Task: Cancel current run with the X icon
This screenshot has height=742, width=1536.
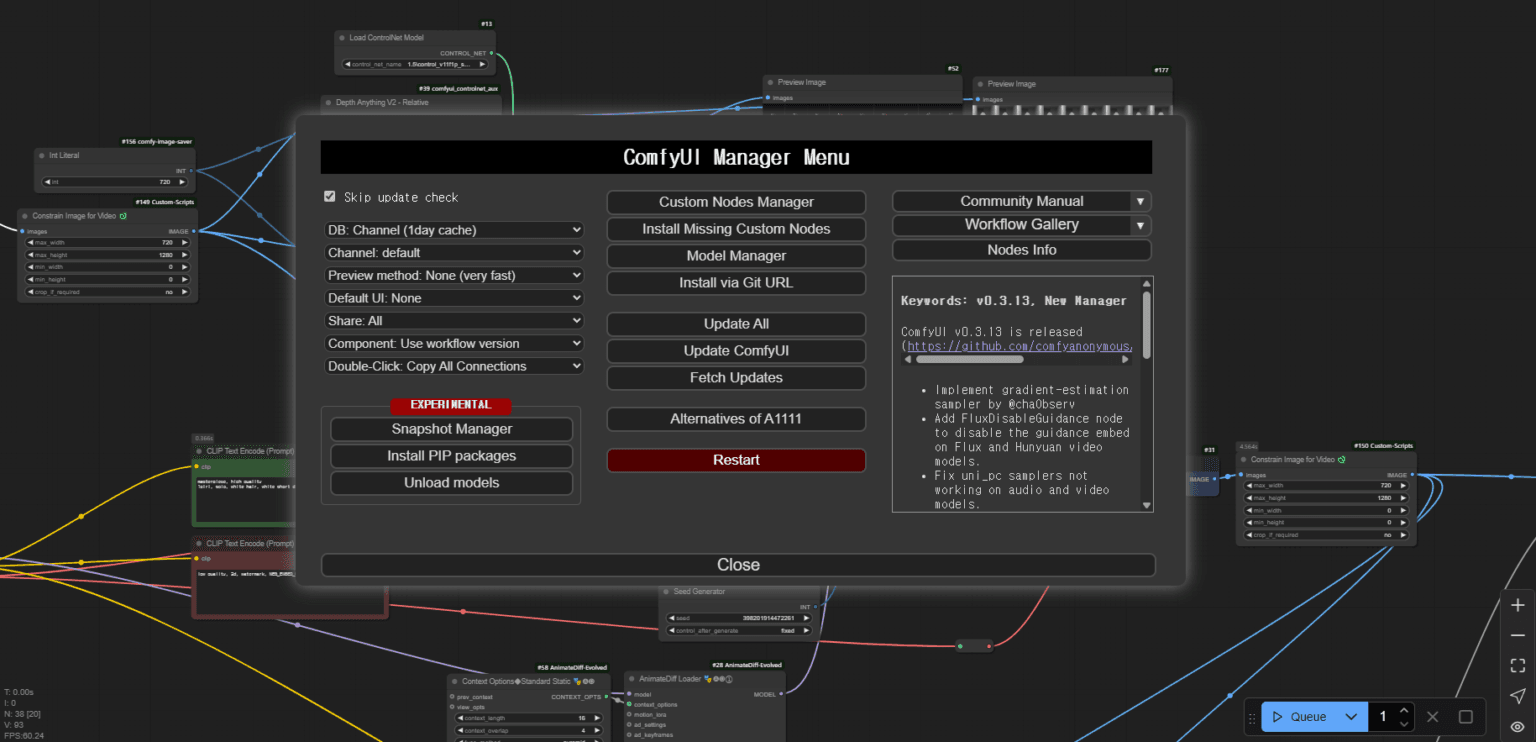Action: pyautogui.click(x=1432, y=717)
